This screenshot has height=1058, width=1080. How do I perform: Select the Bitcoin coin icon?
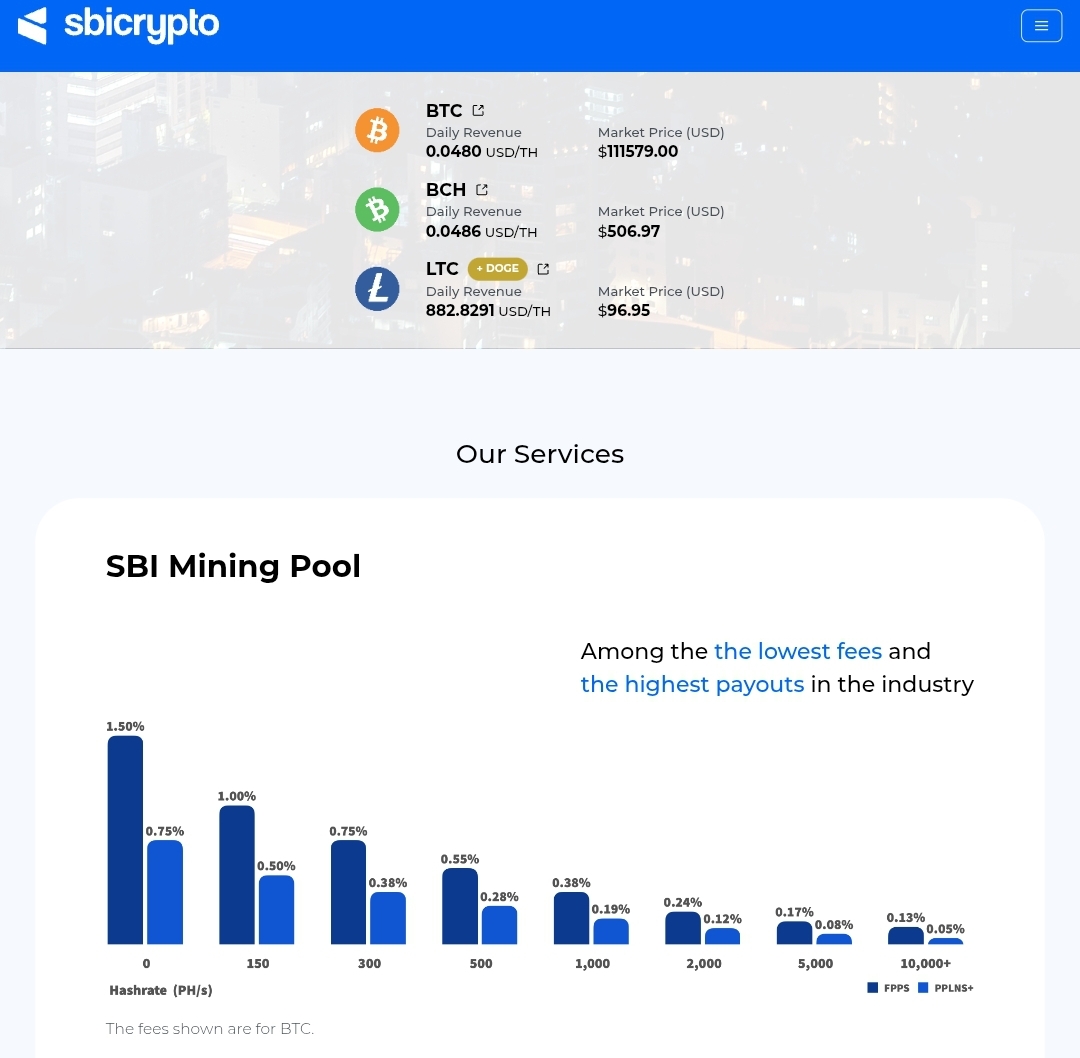[x=377, y=129]
